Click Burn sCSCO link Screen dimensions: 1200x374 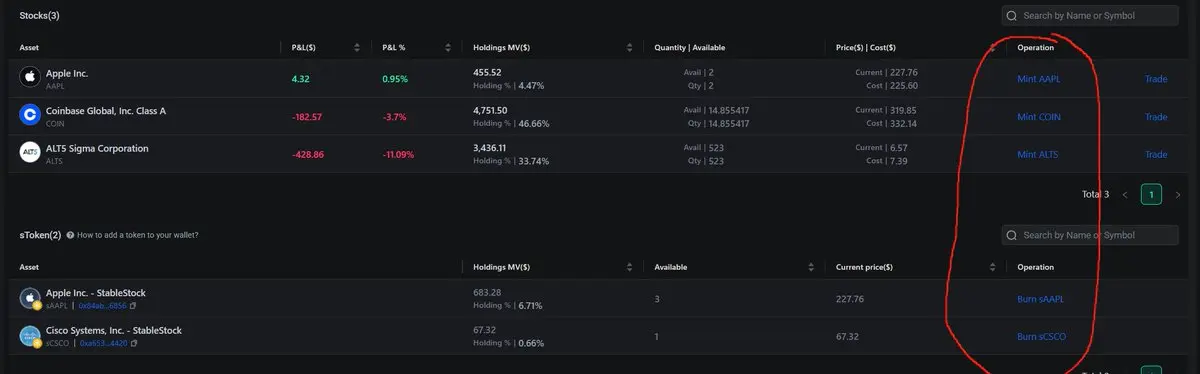tap(1041, 337)
